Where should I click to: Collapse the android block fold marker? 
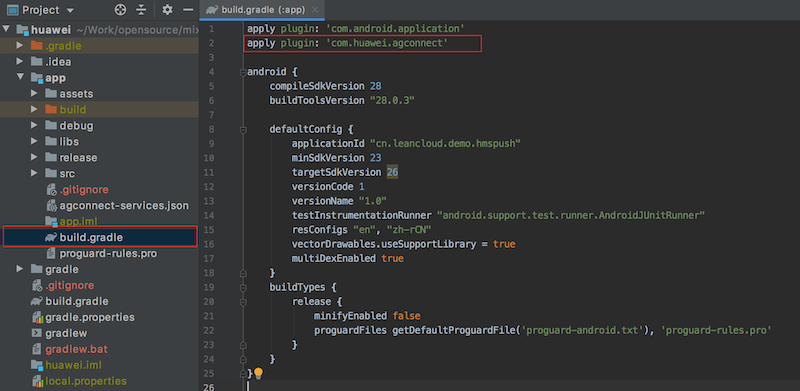(243, 72)
